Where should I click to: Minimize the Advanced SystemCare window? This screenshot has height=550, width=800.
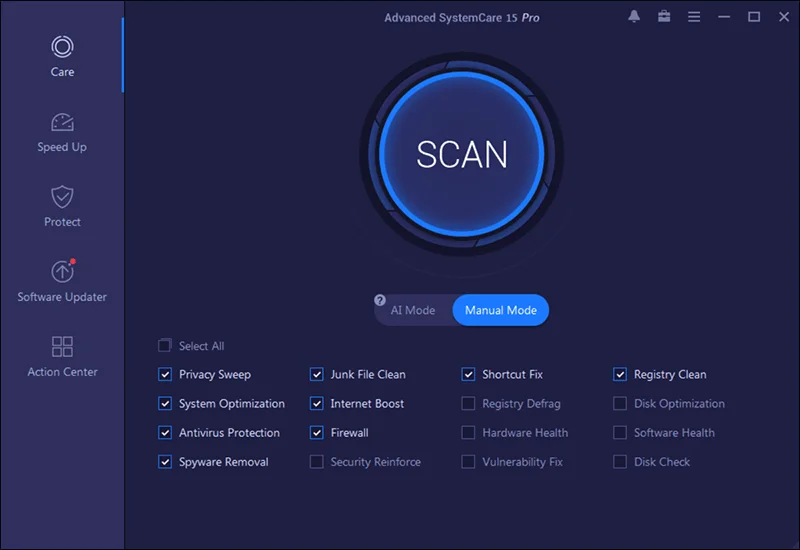click(725, 17)
